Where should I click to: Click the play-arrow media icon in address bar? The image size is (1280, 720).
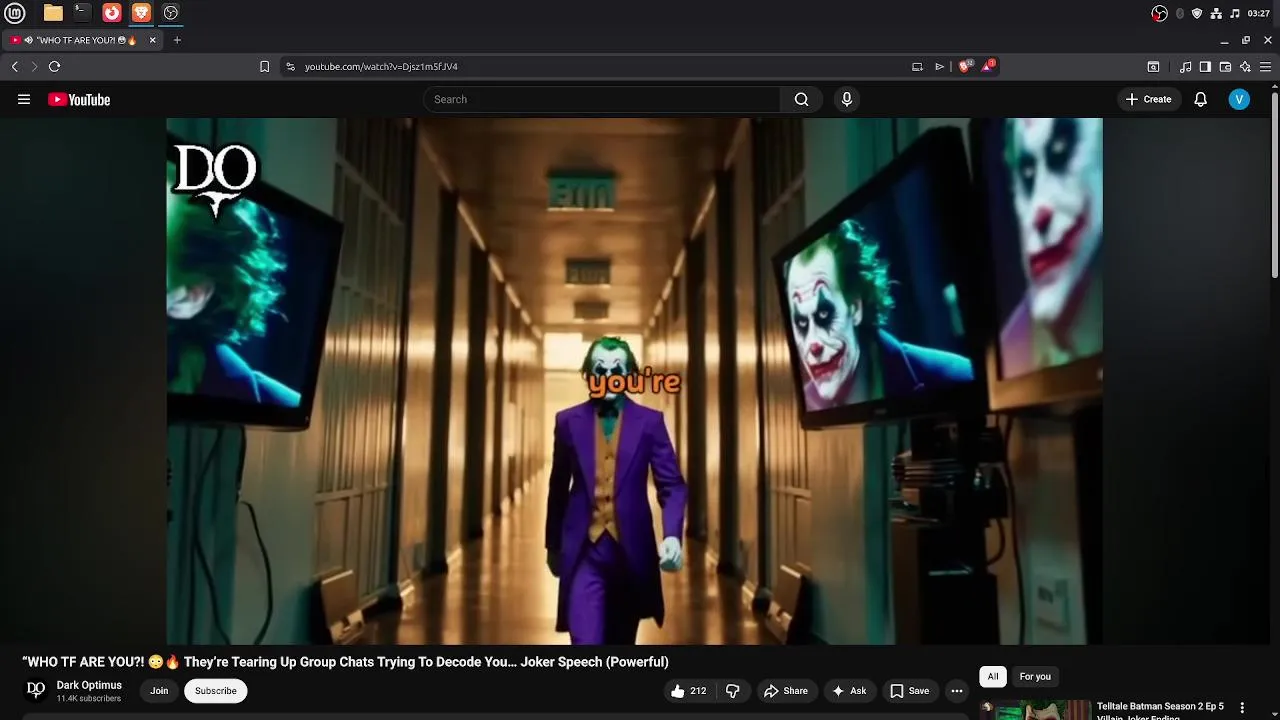[939, 66]
